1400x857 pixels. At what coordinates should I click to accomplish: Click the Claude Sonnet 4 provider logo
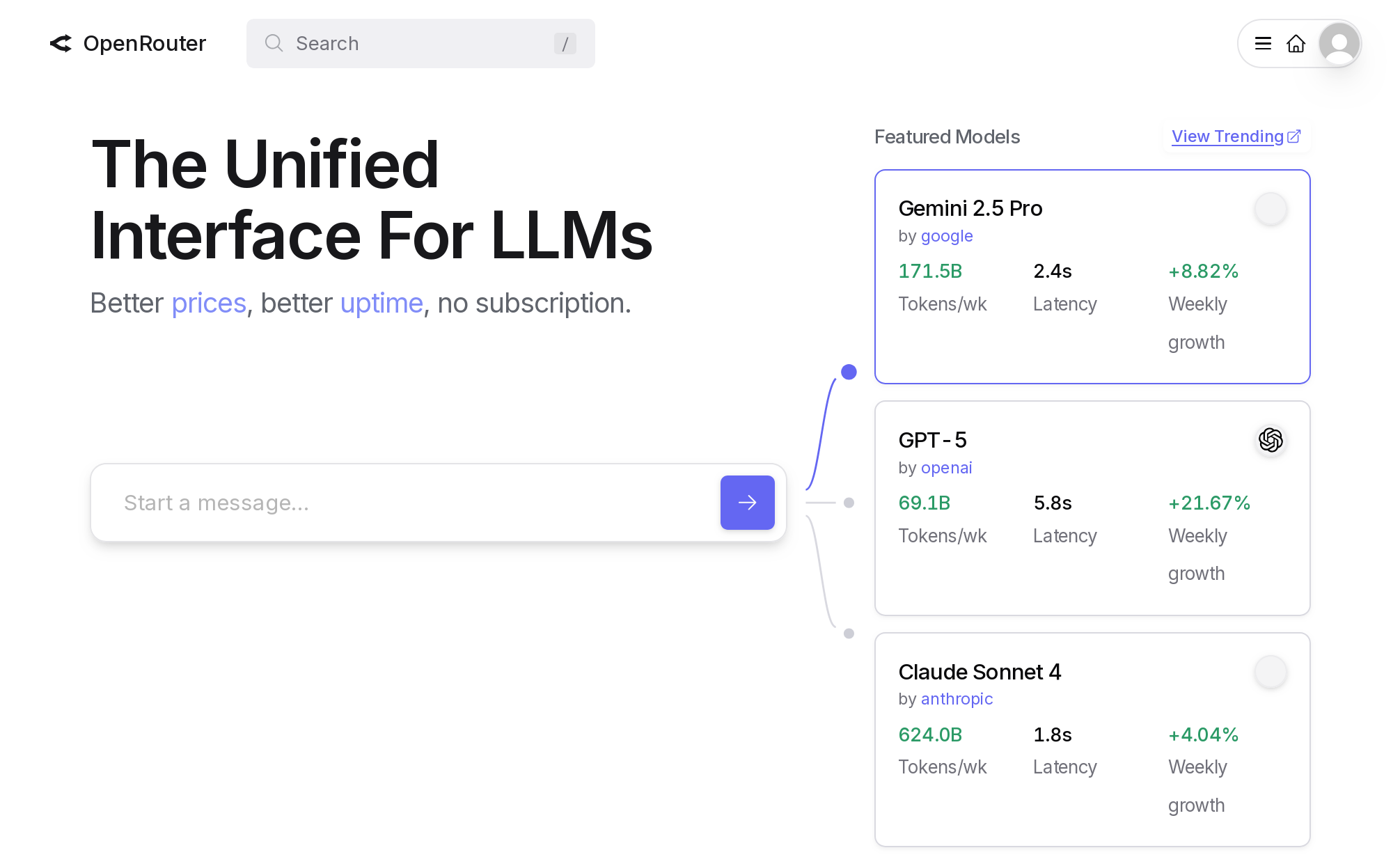pos(1271,672)
